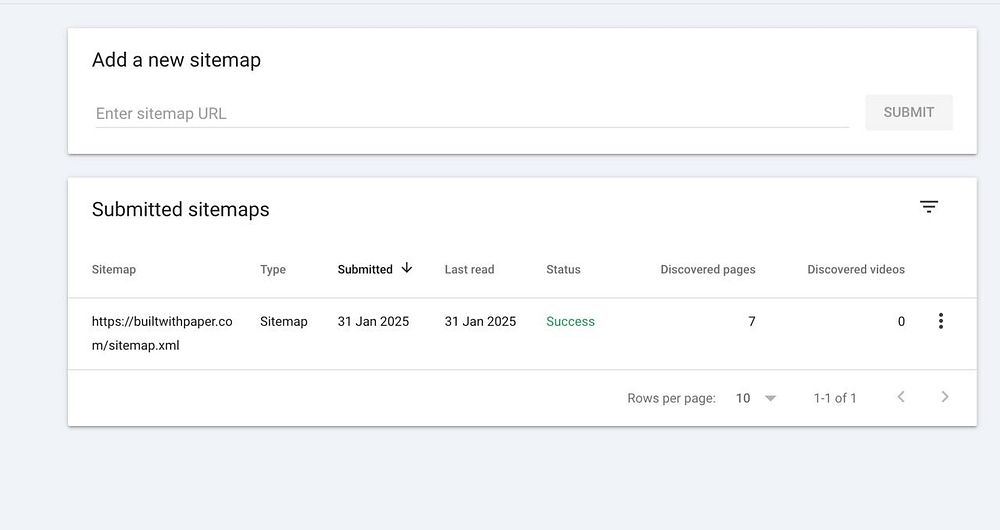Click the green Success status

click(x=570, y=321)
